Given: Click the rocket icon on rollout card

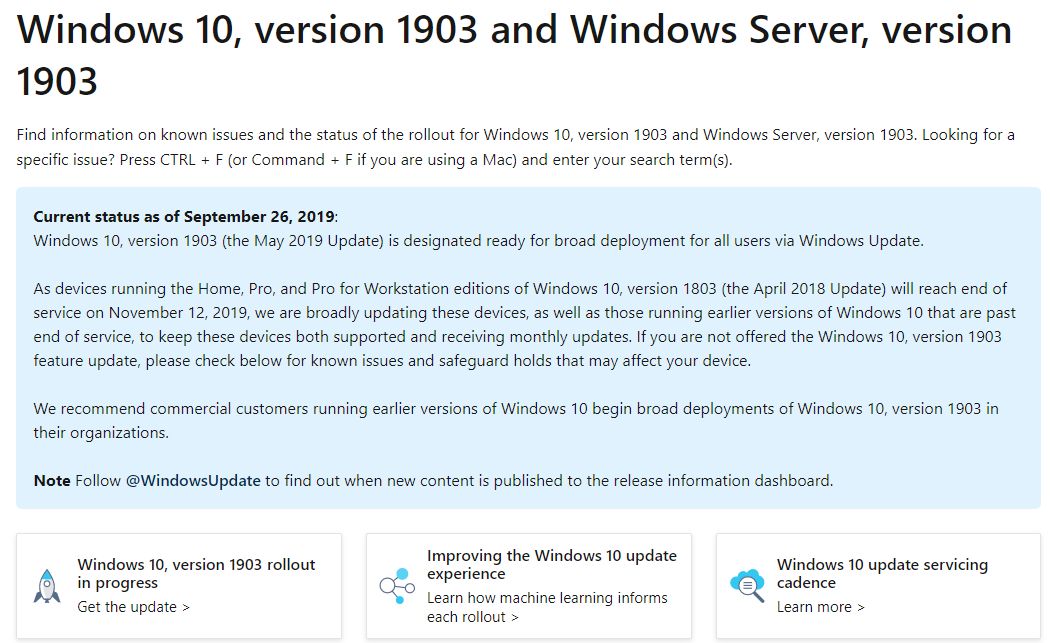Looking at the screenshot, I should (x=47, y=586).
